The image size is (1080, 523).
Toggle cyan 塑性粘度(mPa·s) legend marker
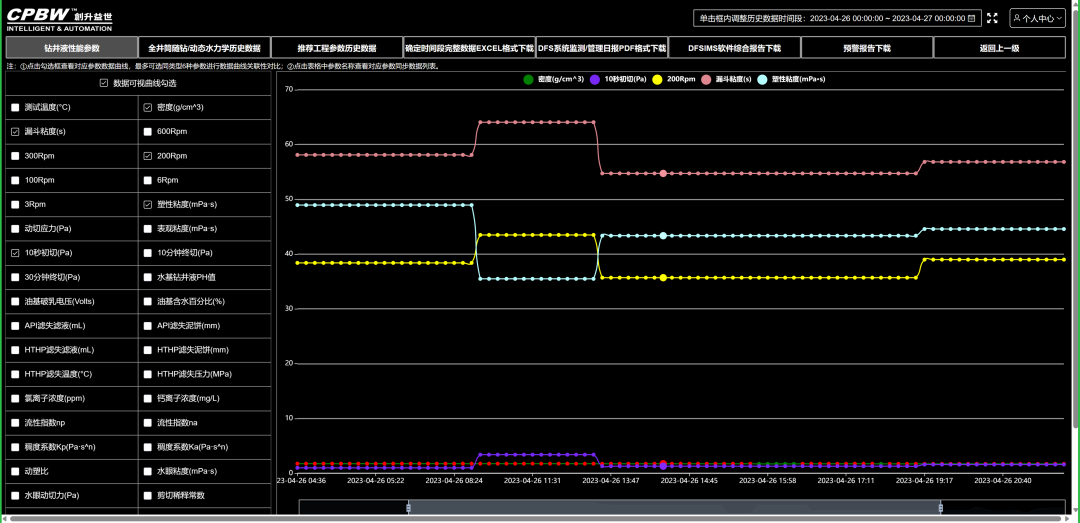click(762, 79)
